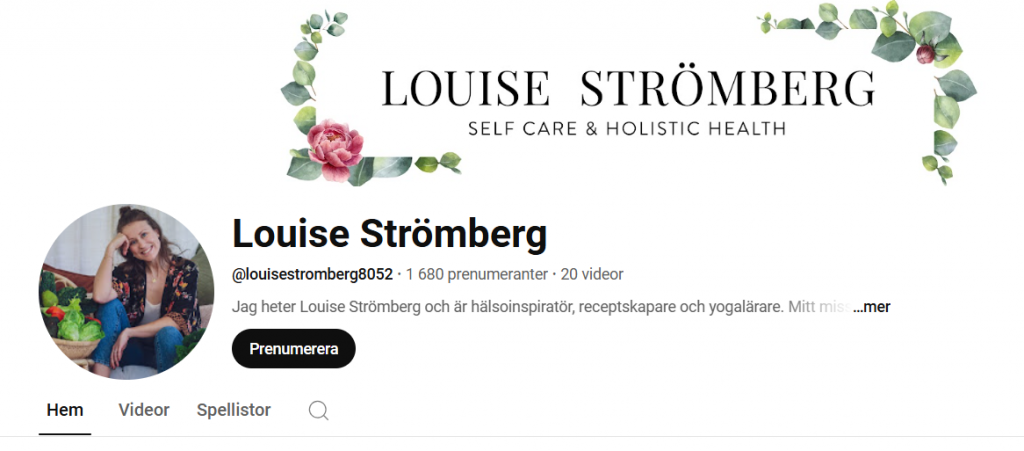Click the SELF CARE & HOLISTIC HEALTH tagline

coord(627,129)
